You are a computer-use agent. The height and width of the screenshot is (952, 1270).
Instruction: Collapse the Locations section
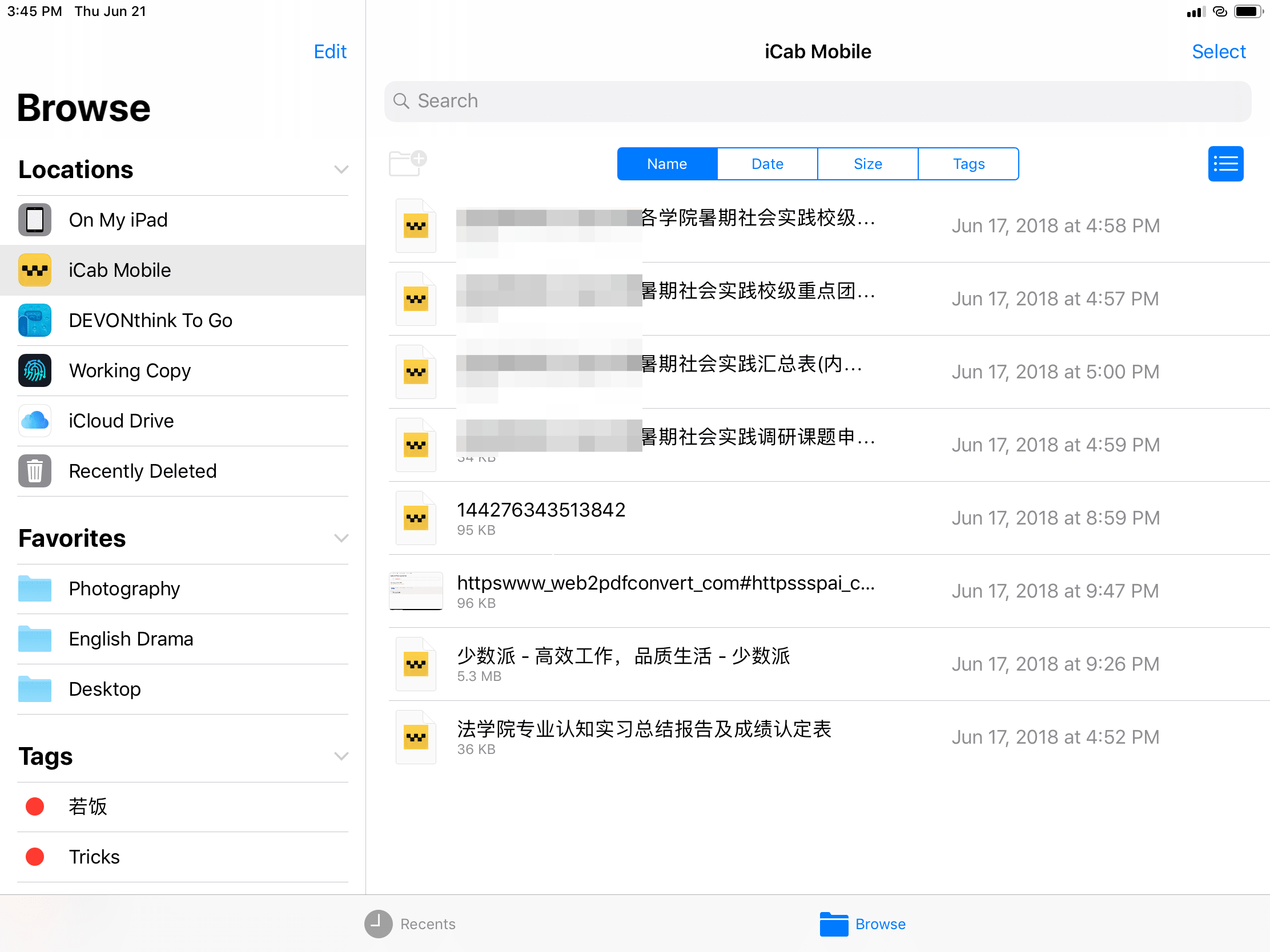point(341,170)
